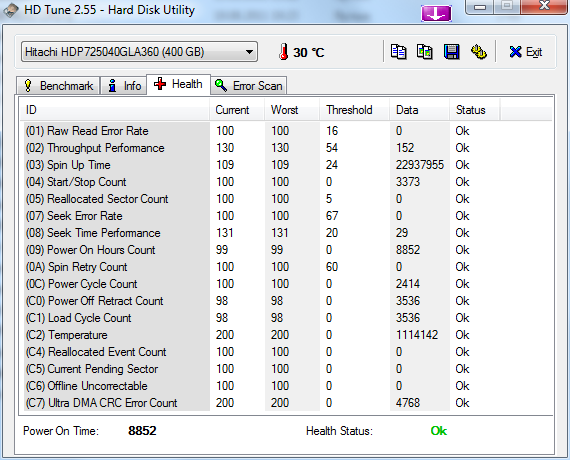Click the Exit button
This screenshot has width=570, height=460.
(526, 52)
